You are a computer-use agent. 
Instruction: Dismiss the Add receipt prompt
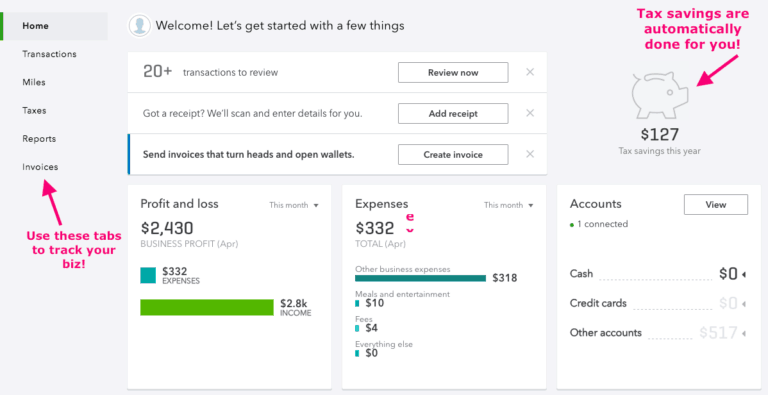[530, 113]
